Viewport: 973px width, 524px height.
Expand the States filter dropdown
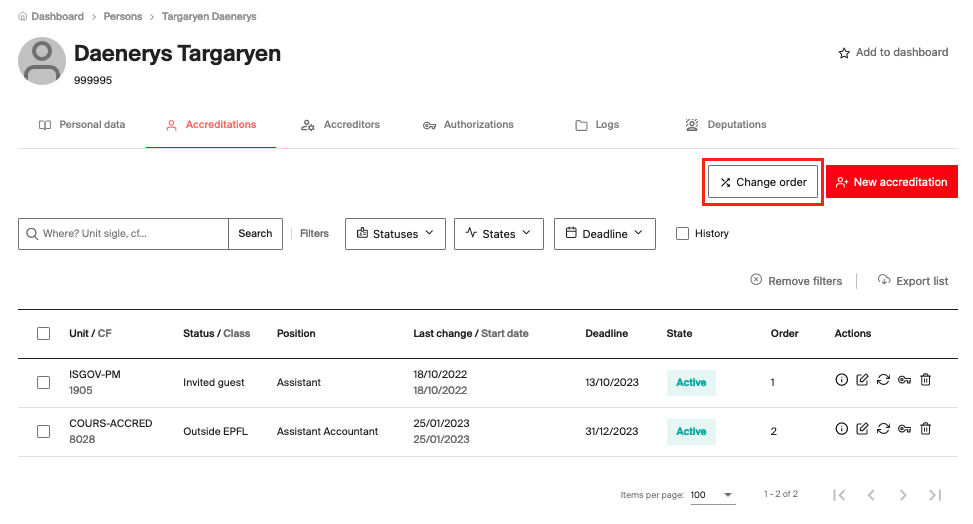tap(498, 234)
